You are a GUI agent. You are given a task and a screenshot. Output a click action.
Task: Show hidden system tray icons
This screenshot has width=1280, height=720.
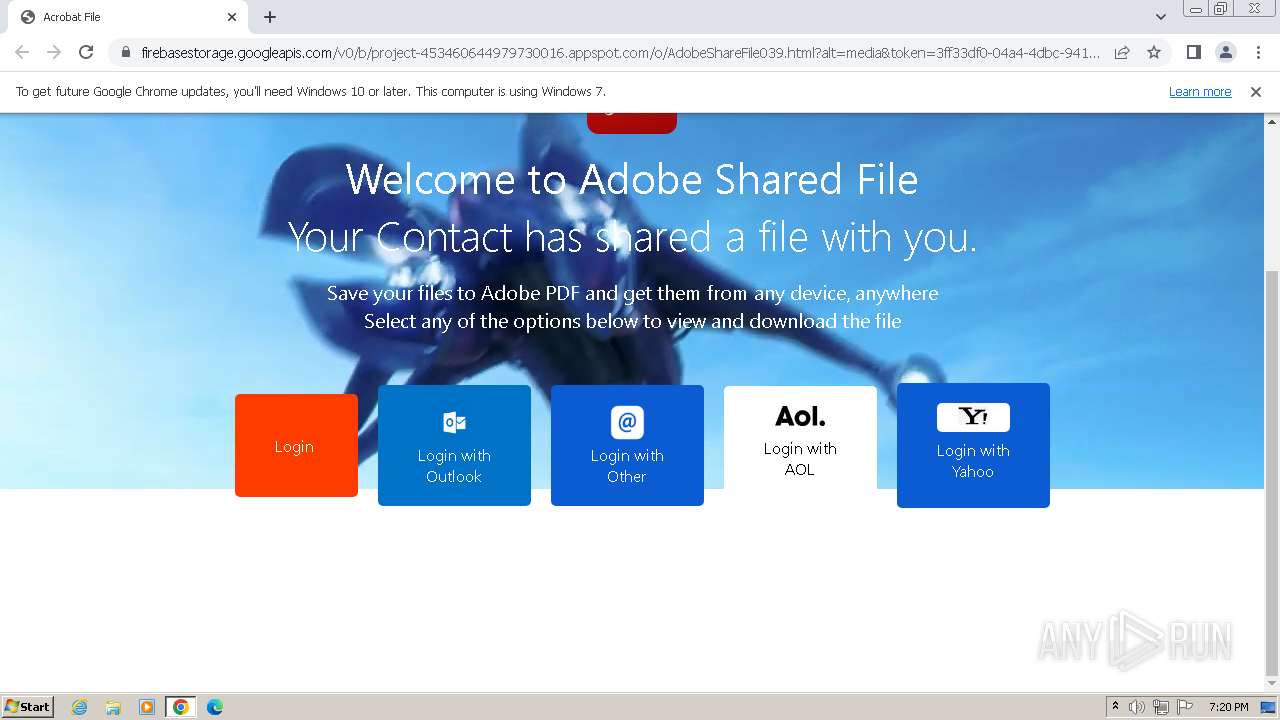(1115, 707)
